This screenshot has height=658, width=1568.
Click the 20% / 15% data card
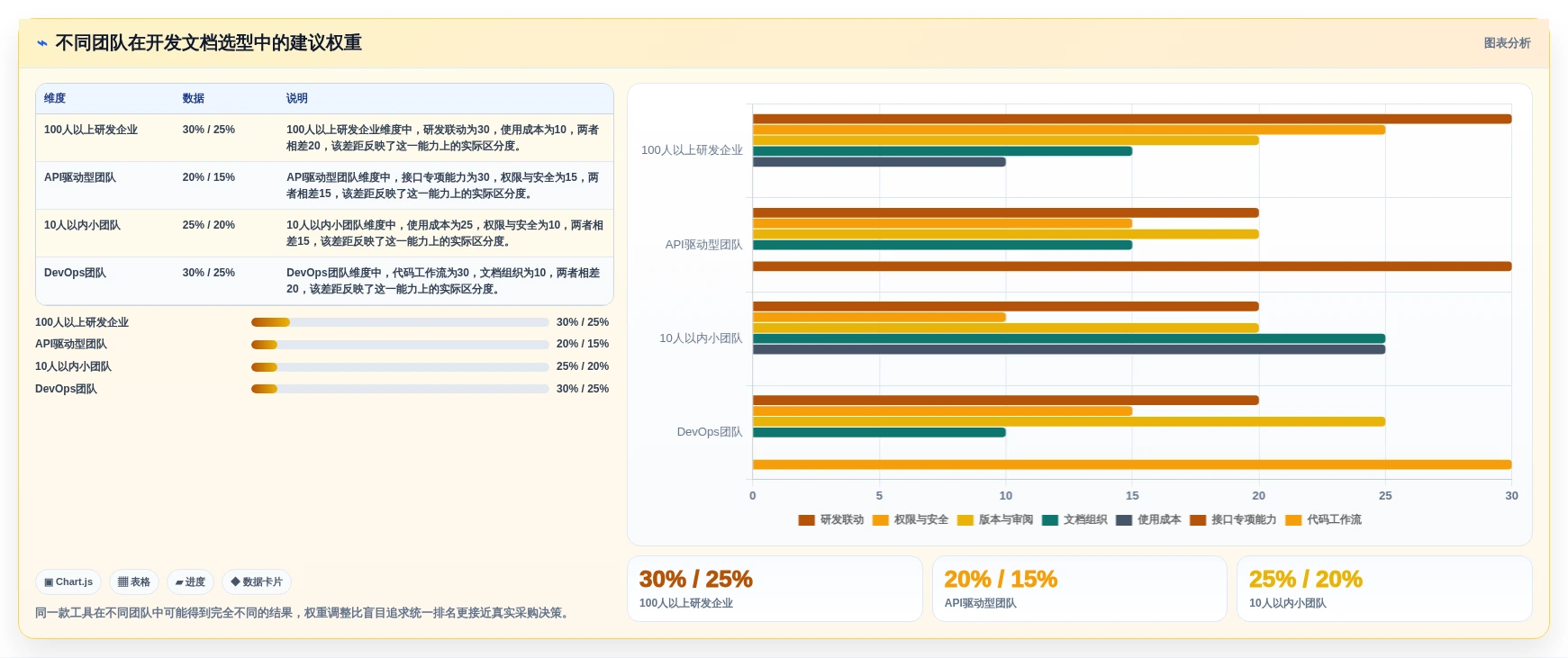[1079, 589]
